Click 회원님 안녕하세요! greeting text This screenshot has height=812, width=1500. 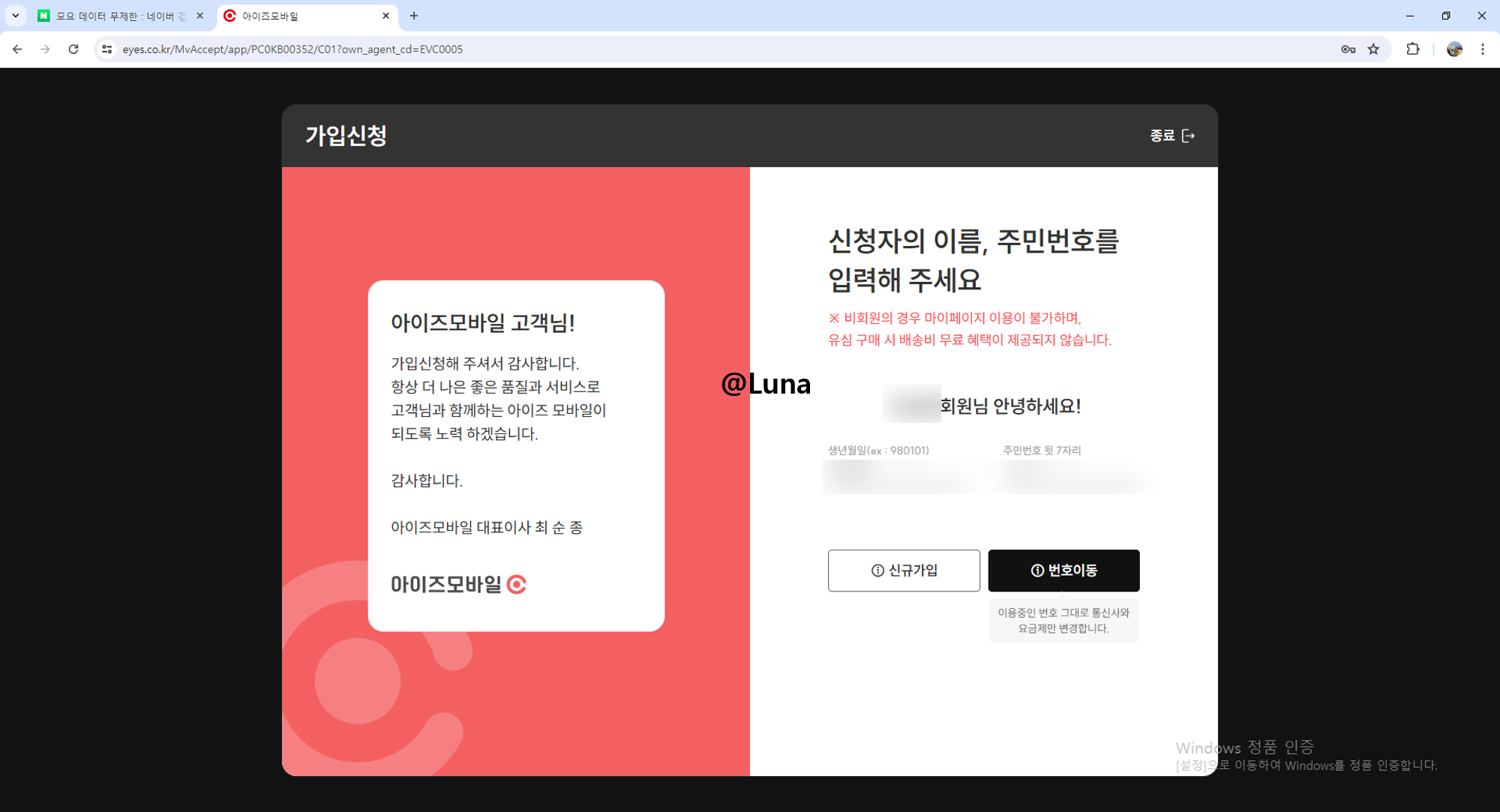pos(1010,406)
